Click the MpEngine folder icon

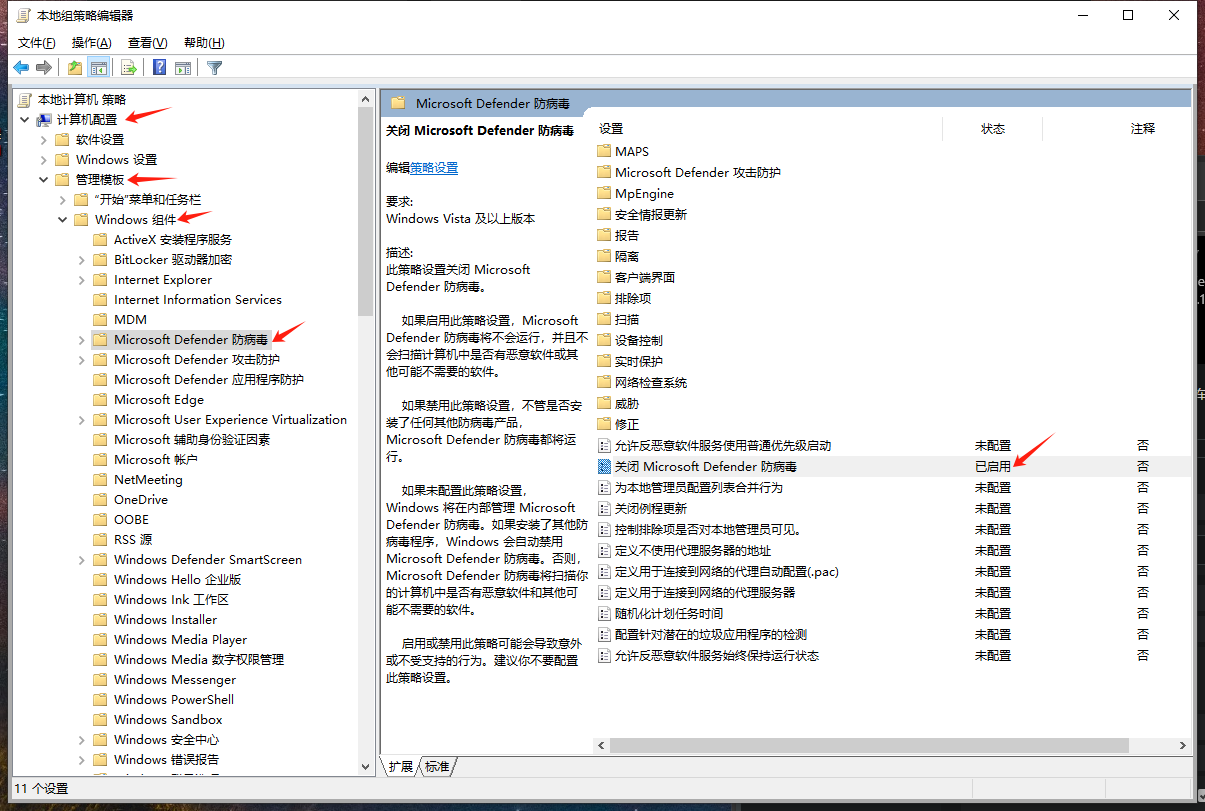point(604,193)
